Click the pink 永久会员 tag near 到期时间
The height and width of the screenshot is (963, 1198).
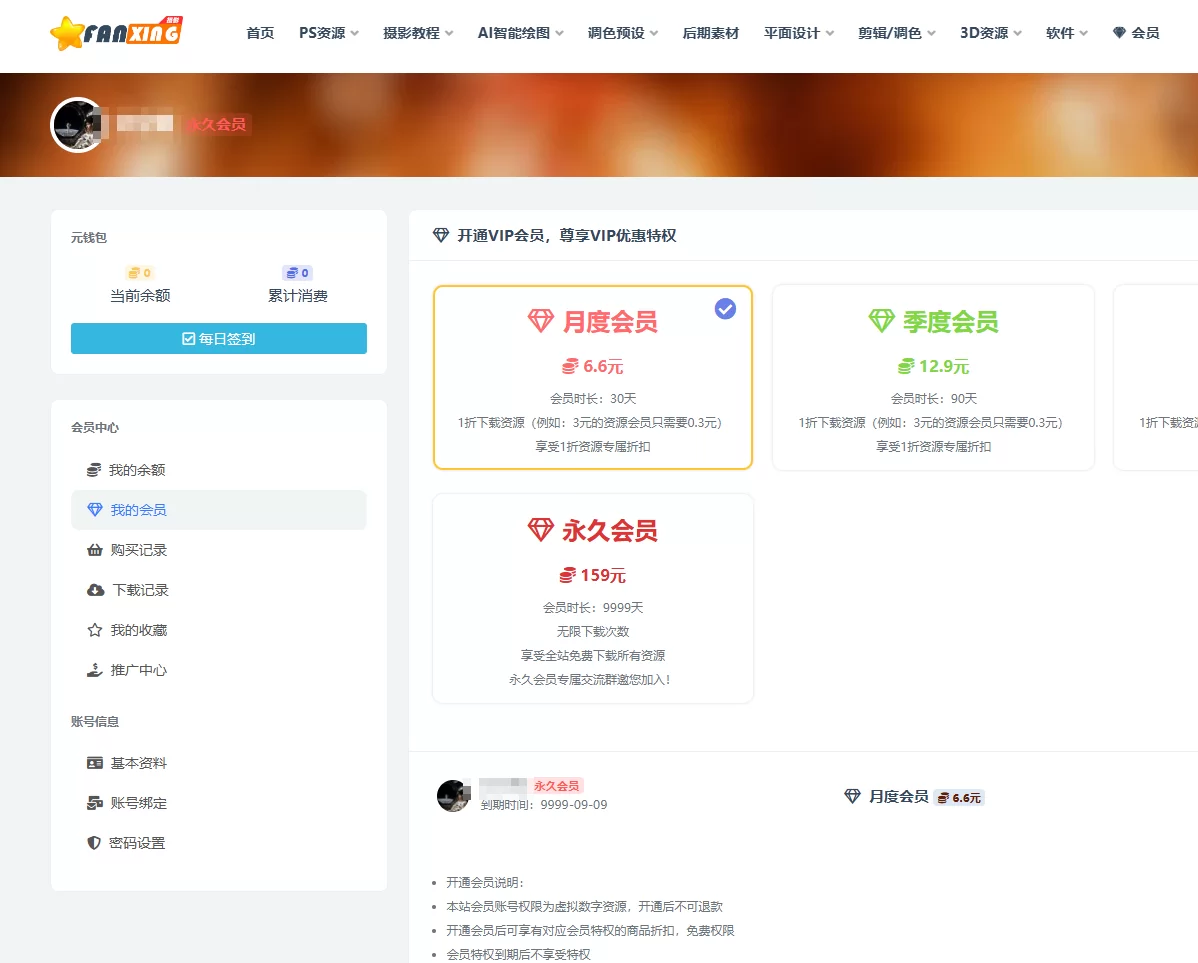click(x=556, y=786)
